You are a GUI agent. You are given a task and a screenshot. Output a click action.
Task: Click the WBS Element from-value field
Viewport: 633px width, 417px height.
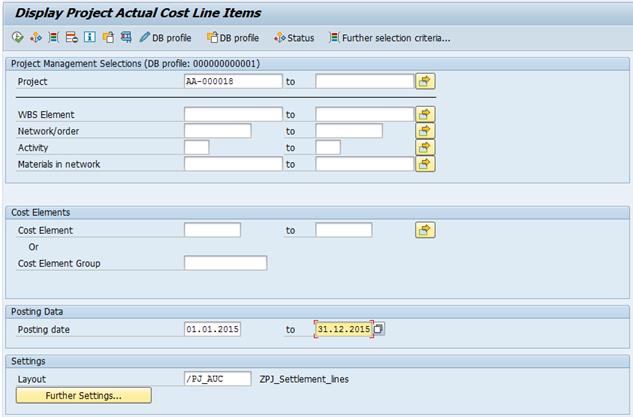click(233, 114)
